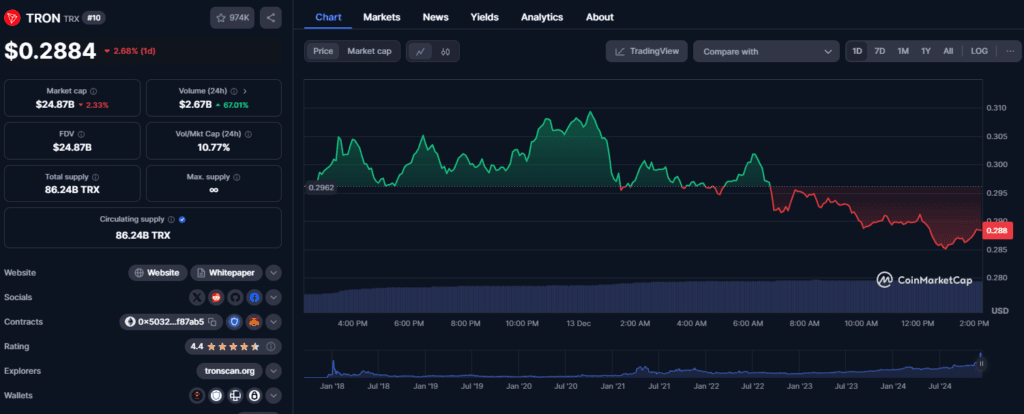
Task: Open tronscan.org explorer link
Action: pyautogui.click(x=229, y=371)
